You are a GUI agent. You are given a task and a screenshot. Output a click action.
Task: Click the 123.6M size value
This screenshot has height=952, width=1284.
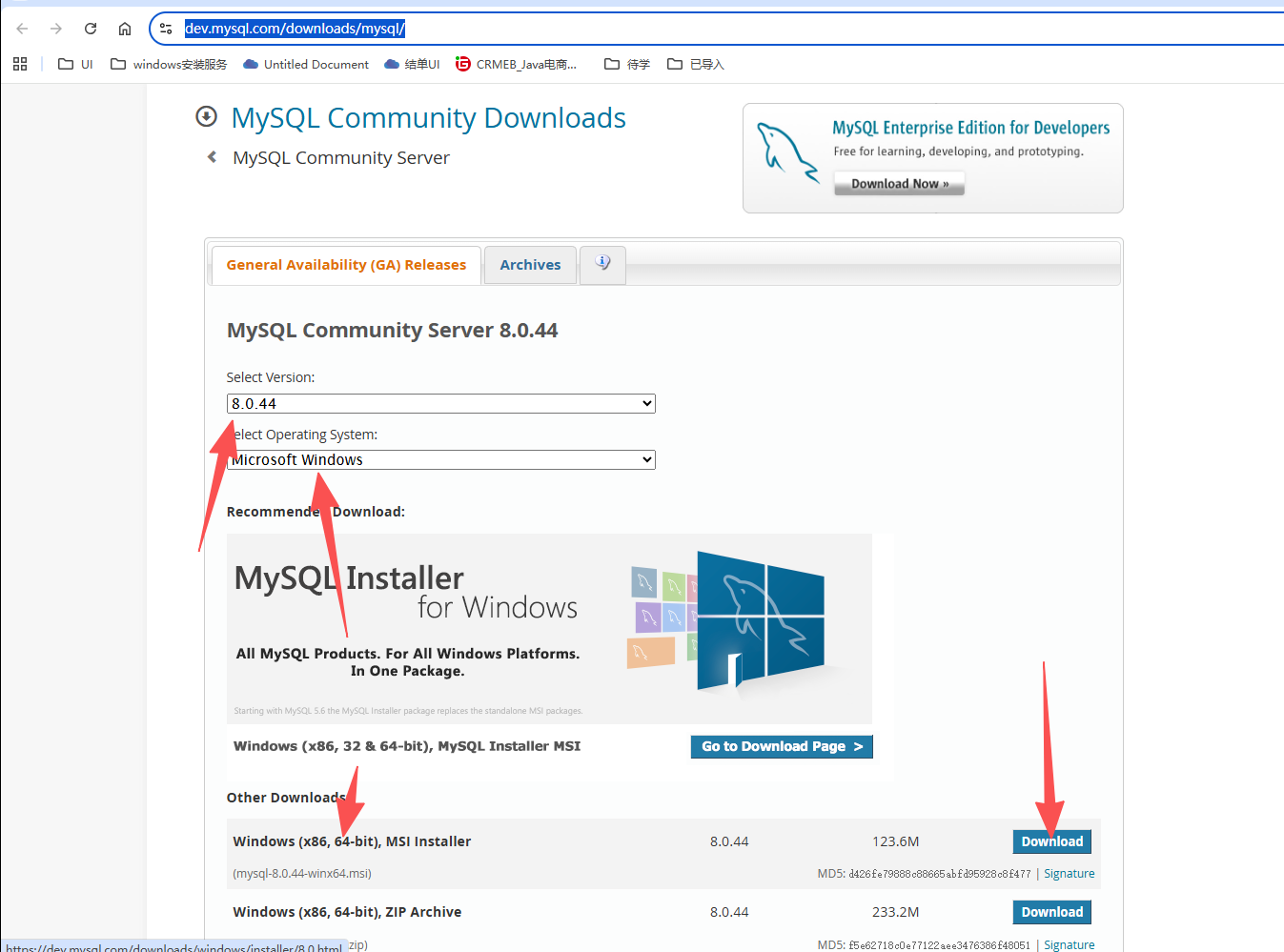coord(895,841)
